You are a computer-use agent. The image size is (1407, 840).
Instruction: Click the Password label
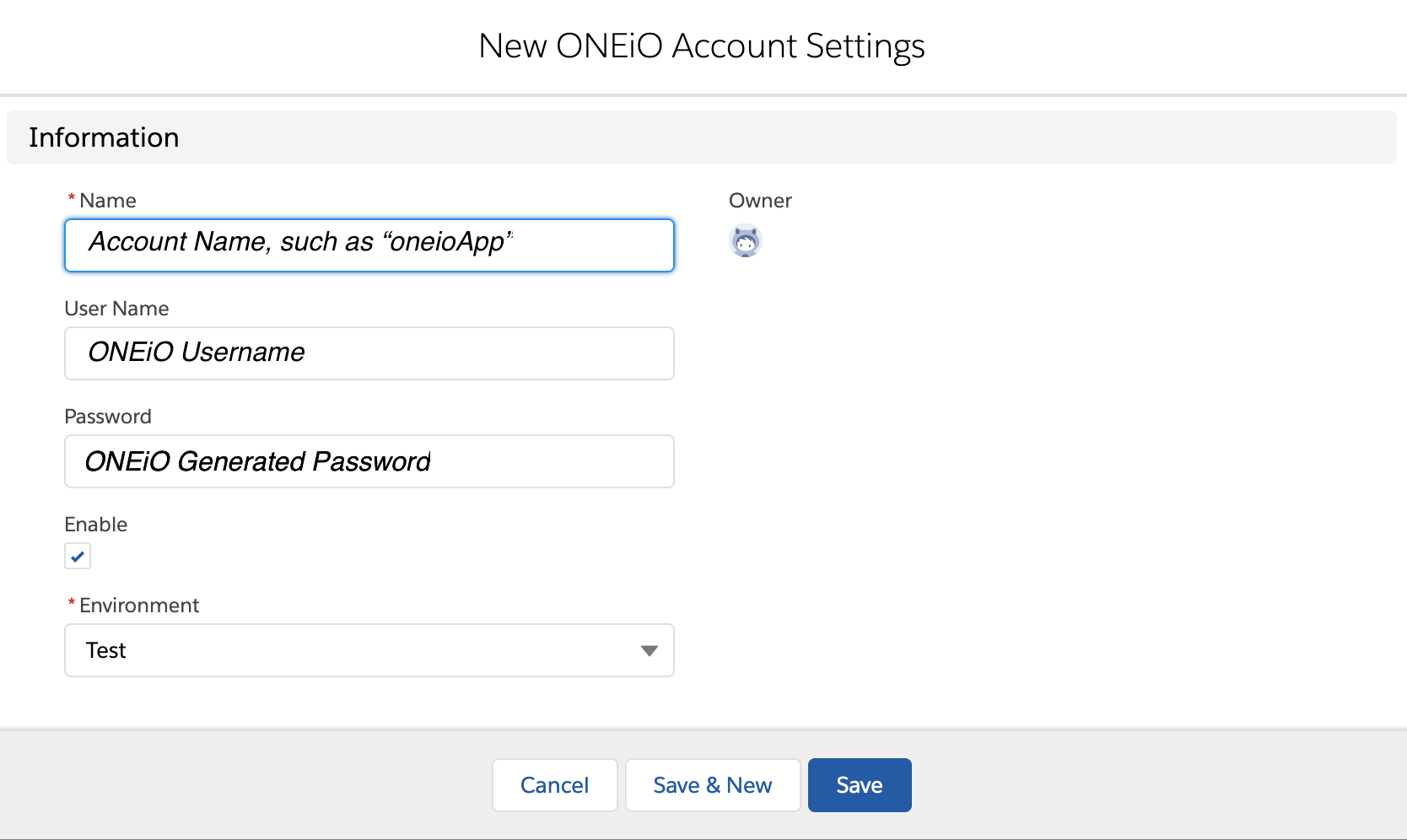pyautogui.click(x=108, y=417)
